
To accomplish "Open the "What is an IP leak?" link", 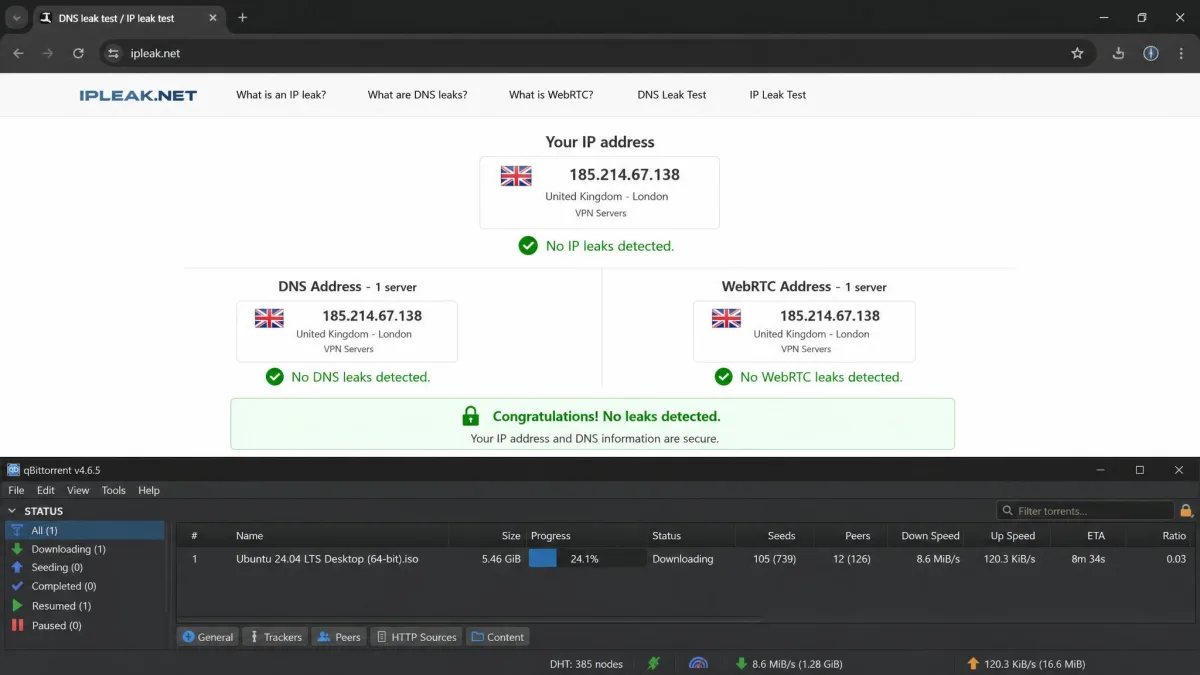I will coord(281,95).
